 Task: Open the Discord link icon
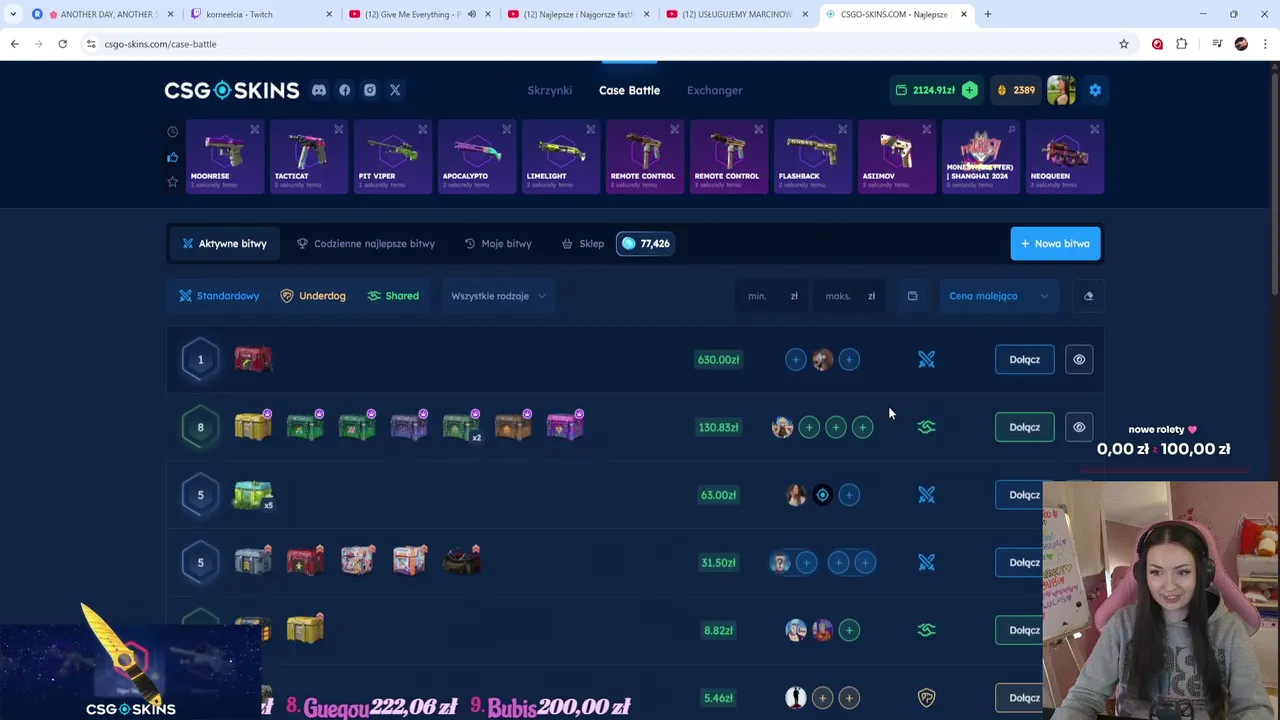coord(319,90)
